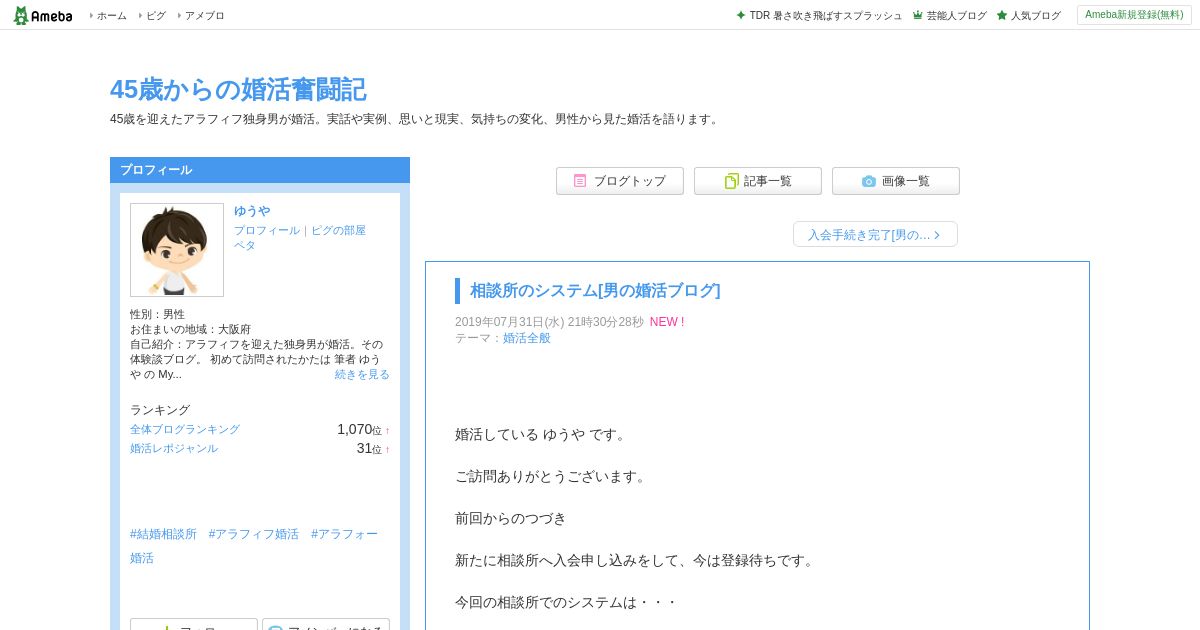Click the Ameba logo
This screenshot has height=630, width=1200.
pos(42,15)
